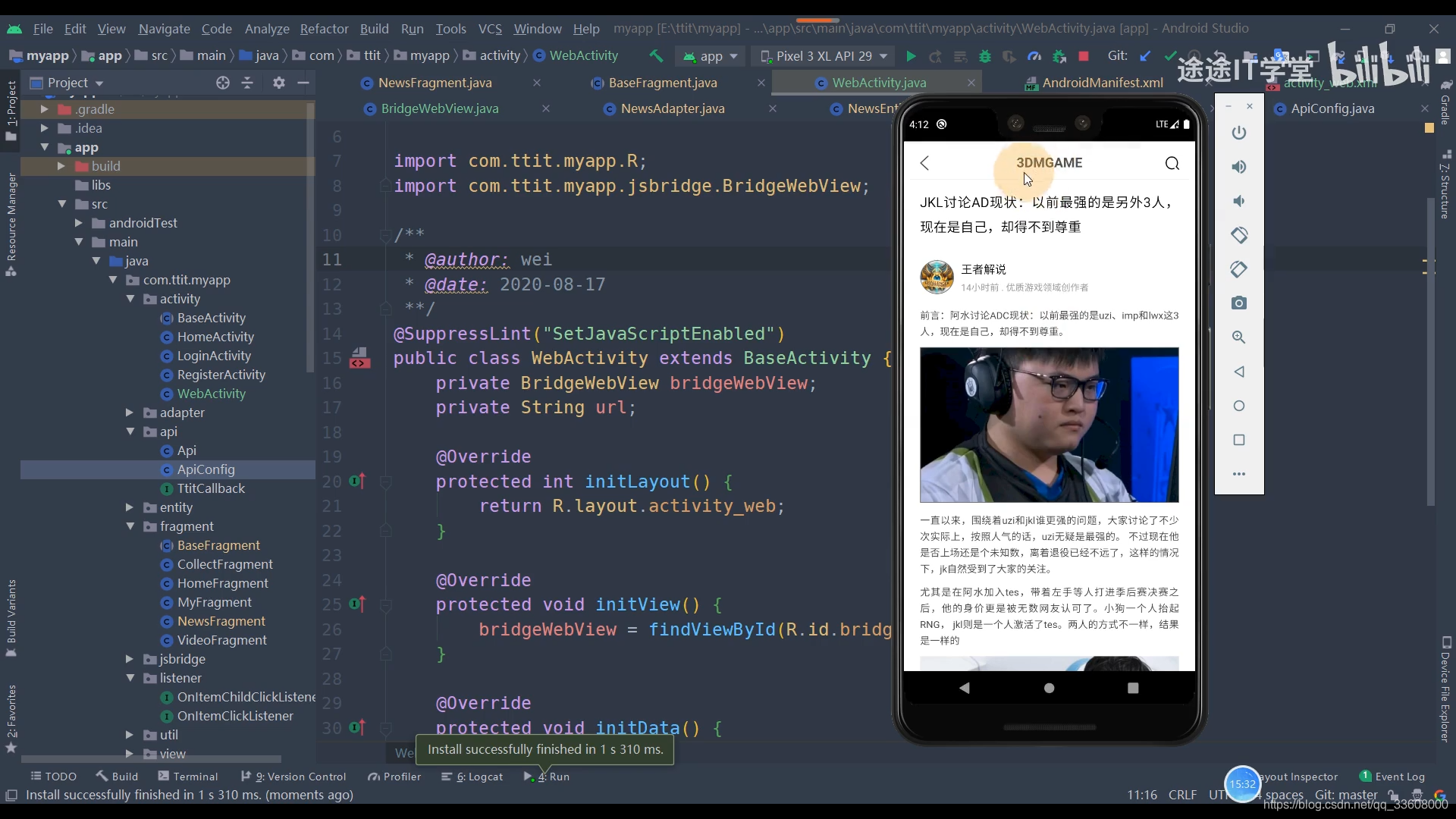
Task: Open the app run configuration dropdown
Action: point(711,56)
